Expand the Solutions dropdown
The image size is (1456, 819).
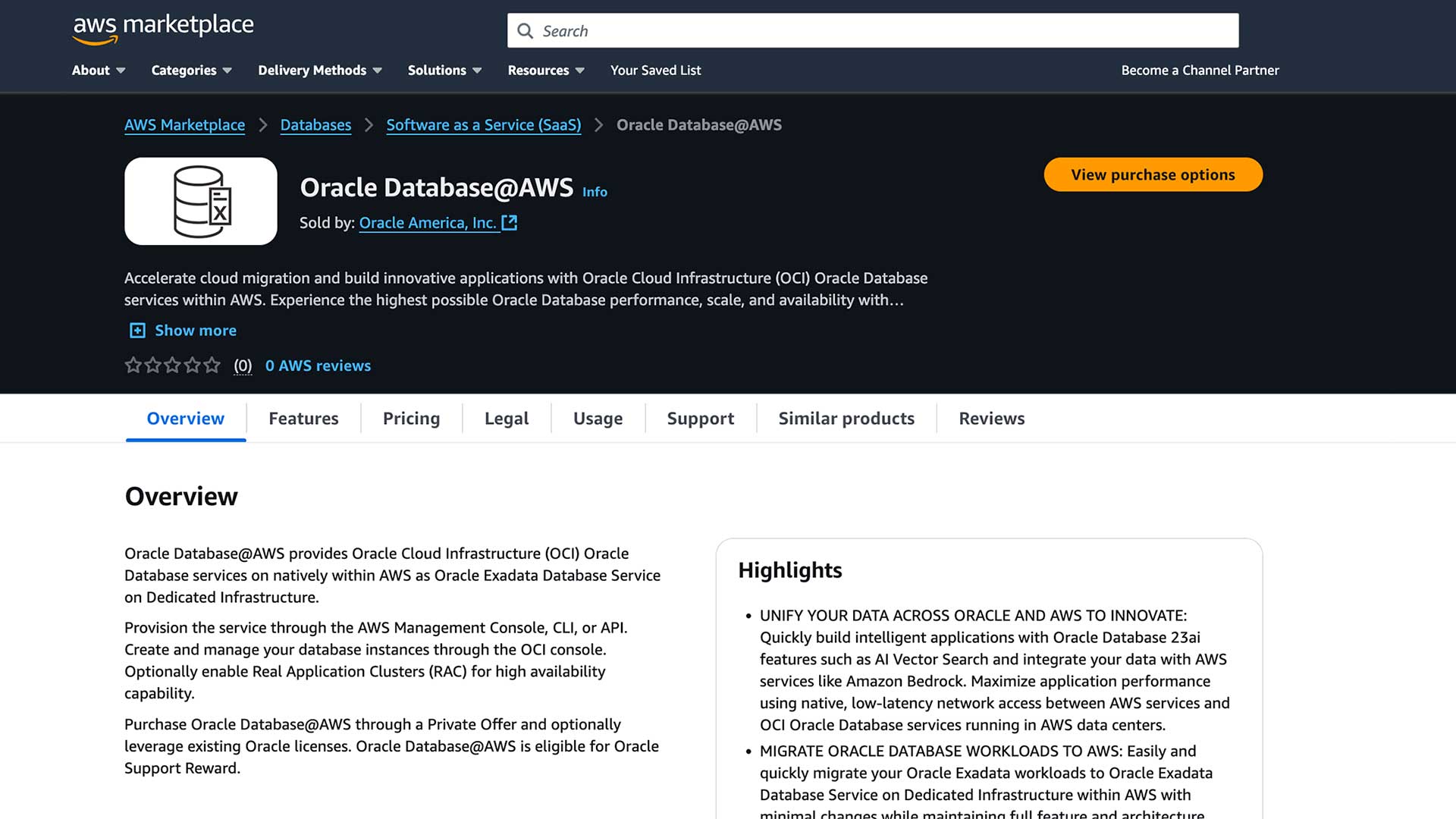(444, 70)
